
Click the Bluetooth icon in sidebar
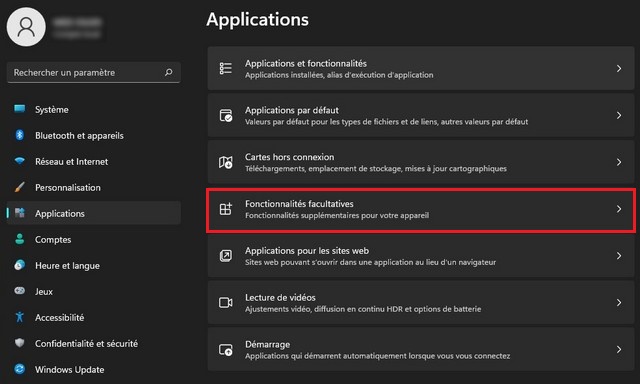[x=20, y=135]
